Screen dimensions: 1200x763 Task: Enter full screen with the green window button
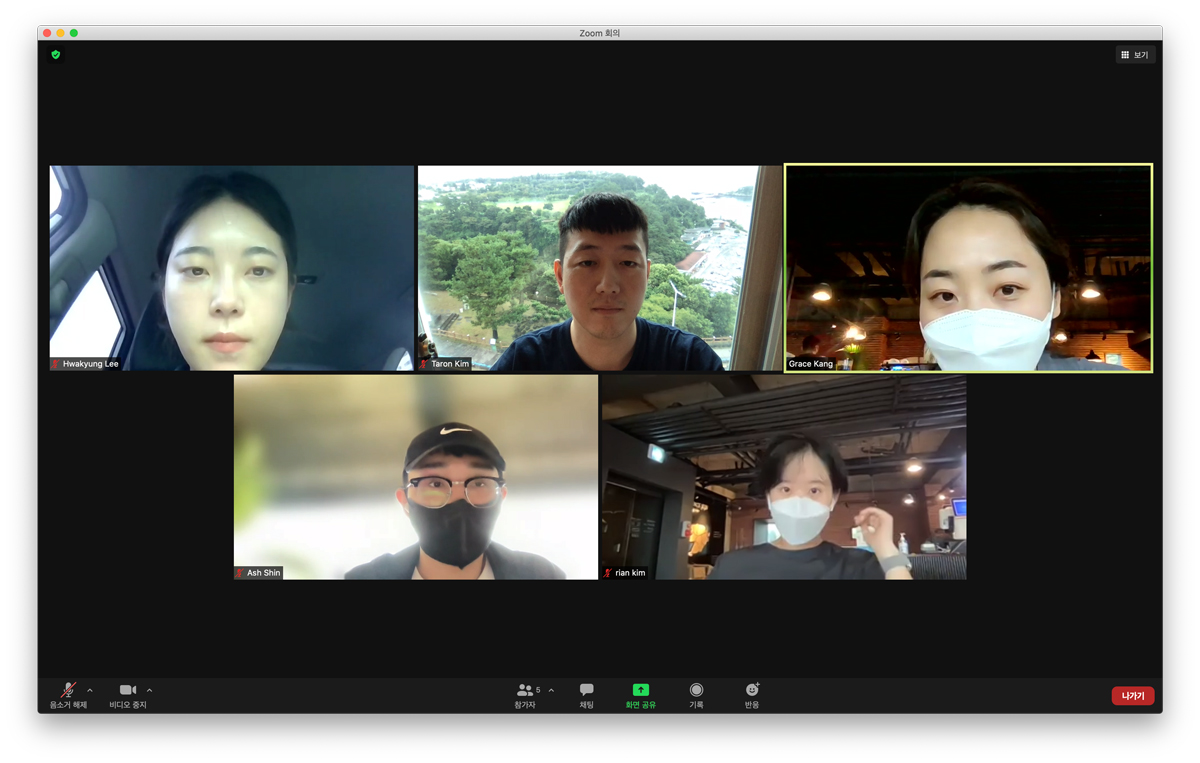point(74,33)
